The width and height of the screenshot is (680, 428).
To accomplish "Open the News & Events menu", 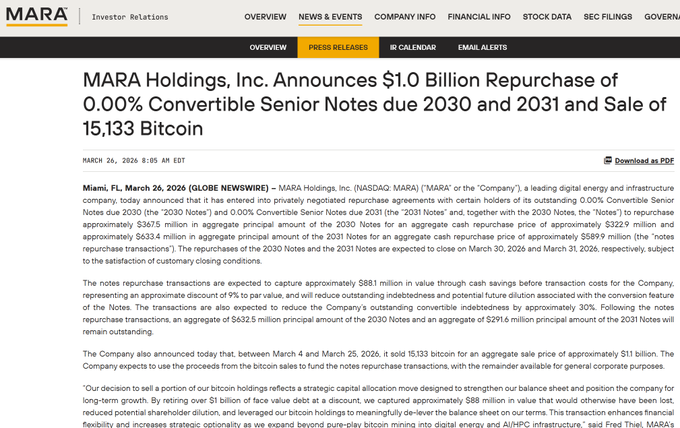I will click(x=330, y=17).
